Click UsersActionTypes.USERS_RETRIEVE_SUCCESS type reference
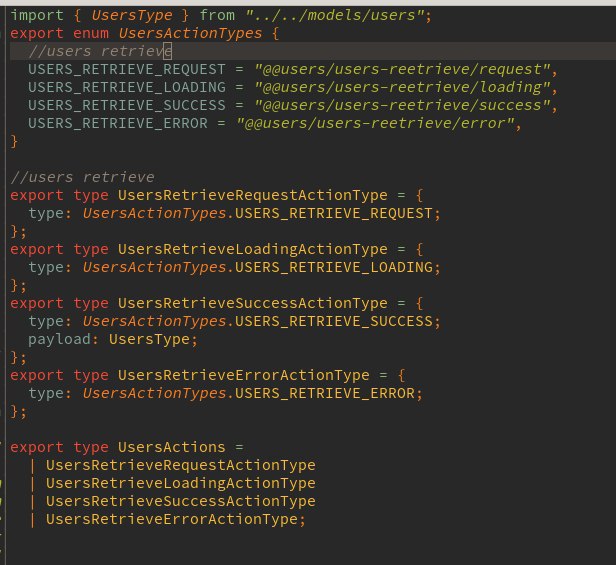Screen dimensions: 616x565 (257, 321)
